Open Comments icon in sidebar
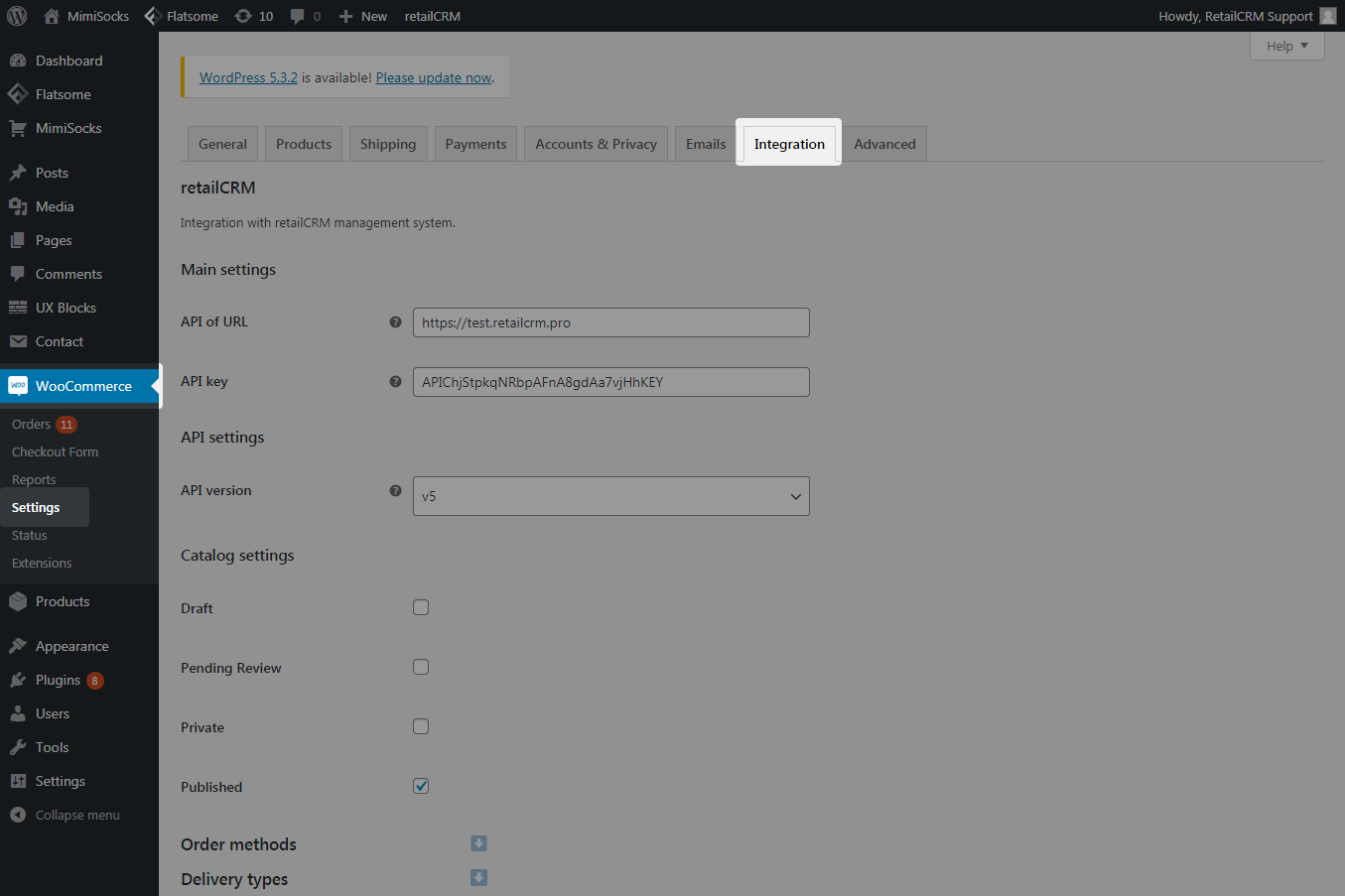The height and width of the screenshot is (896, 1345). (18, 274)
